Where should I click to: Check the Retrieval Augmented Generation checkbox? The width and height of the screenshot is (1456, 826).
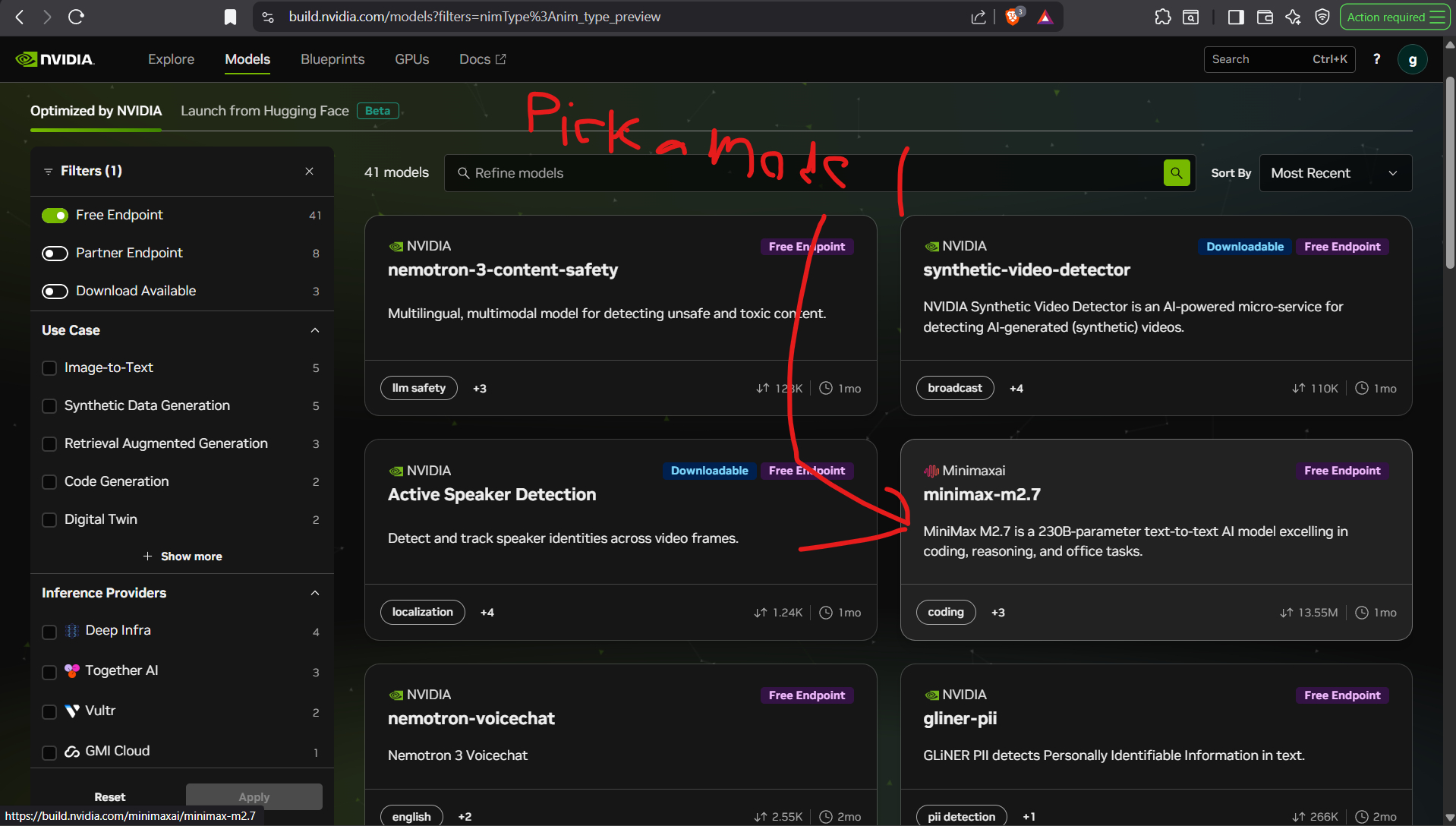[49, 444]
